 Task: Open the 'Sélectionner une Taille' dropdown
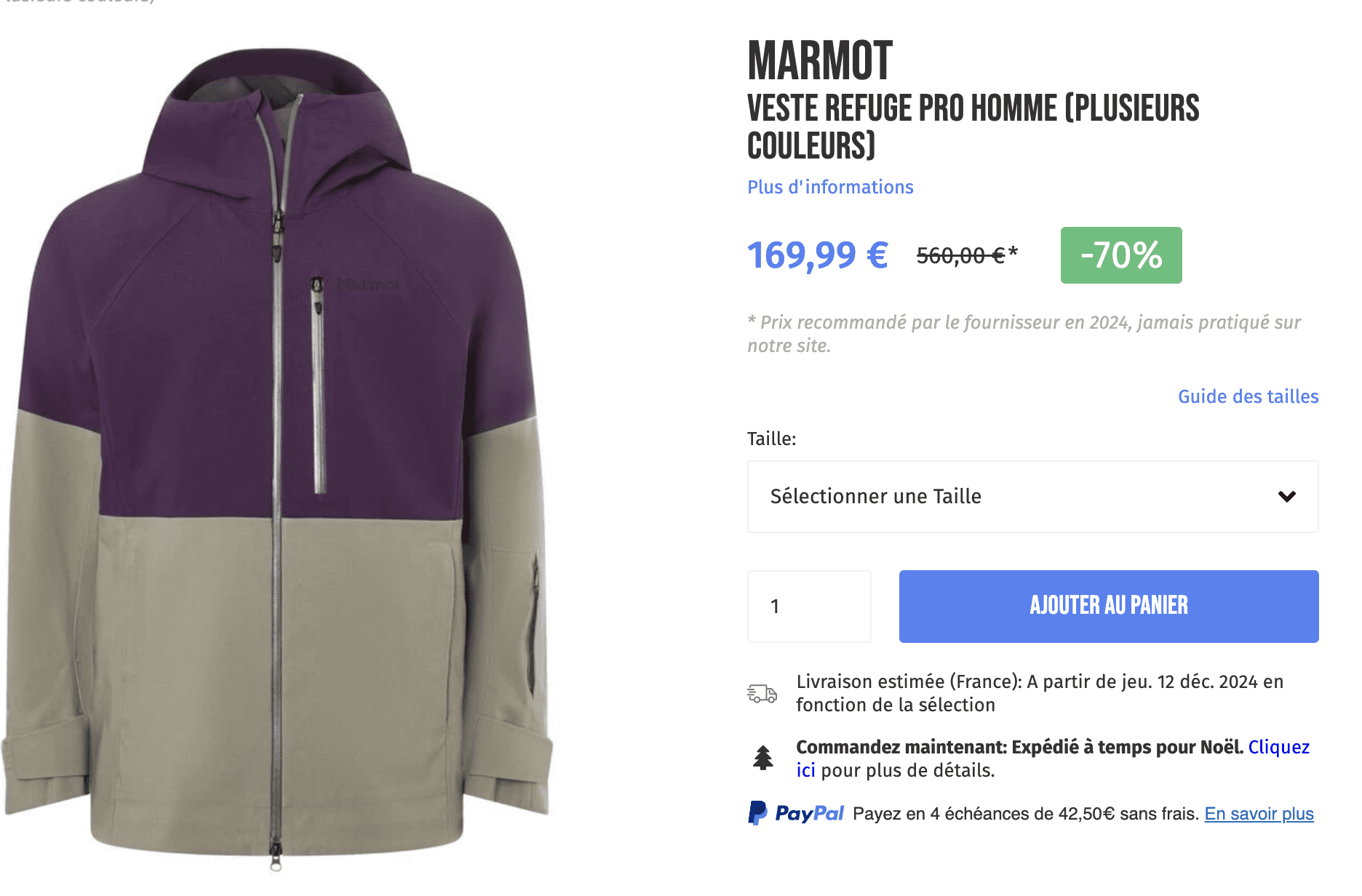(x=1032, y=497)
